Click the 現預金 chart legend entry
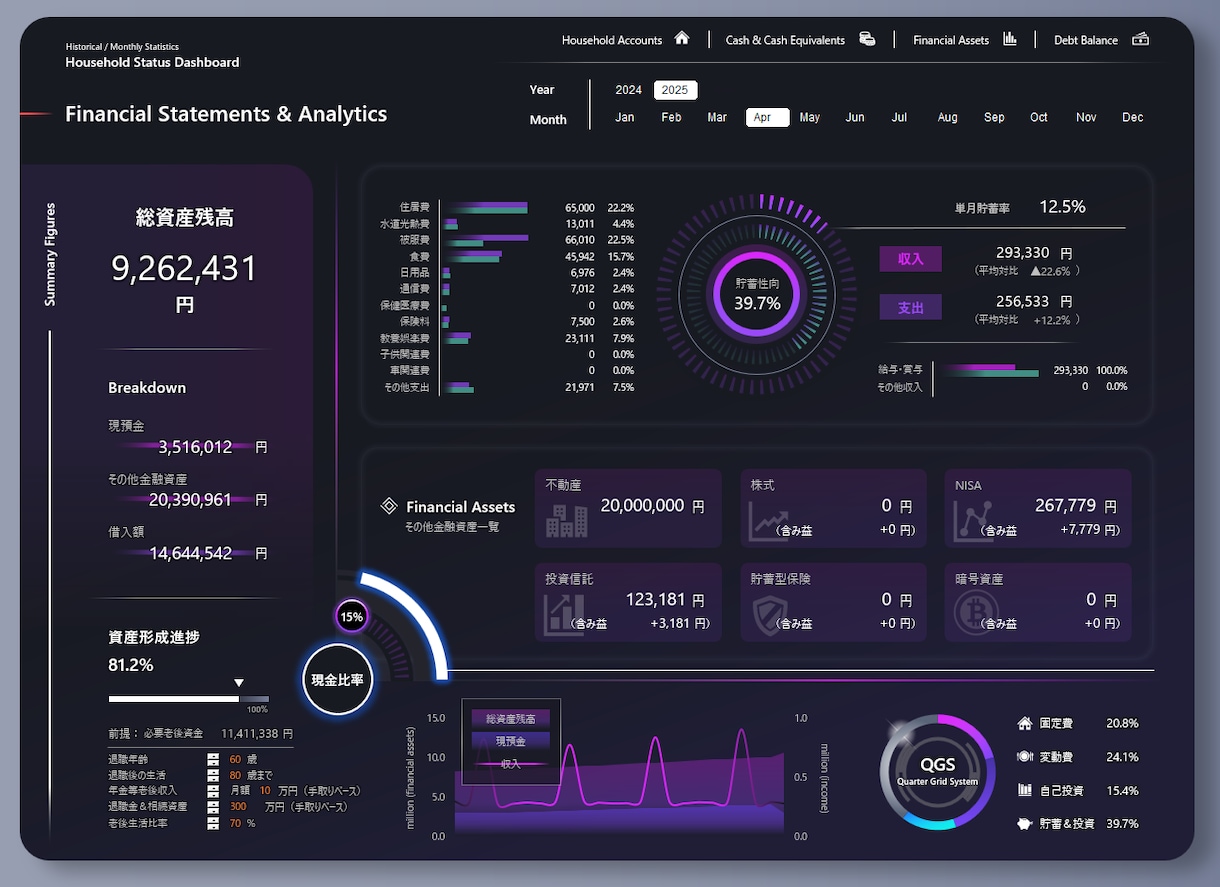Image resolution: width=1220 pixels, height=887 pixels. click(x=510, y=741)
